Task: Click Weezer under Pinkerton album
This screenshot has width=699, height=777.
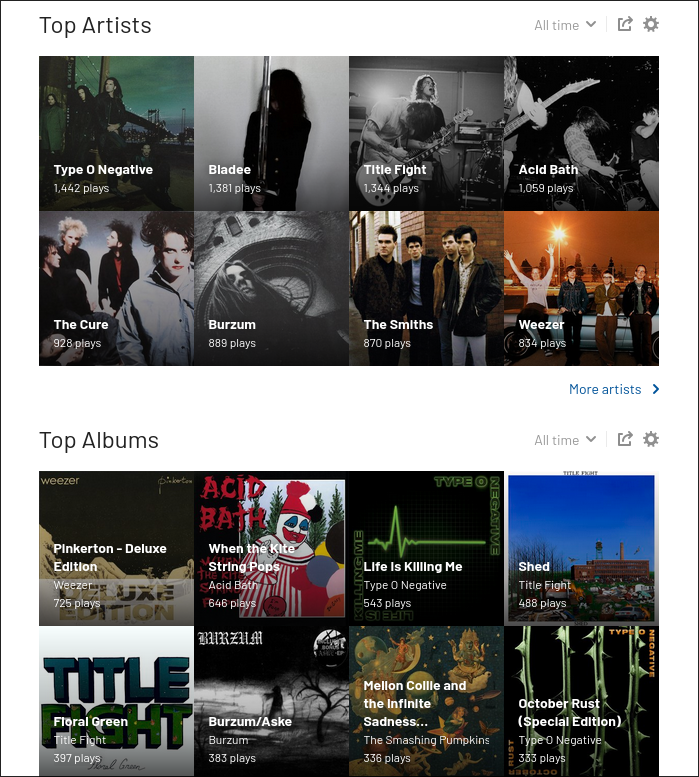Action: pyautogui.click(x=73, y=585)
